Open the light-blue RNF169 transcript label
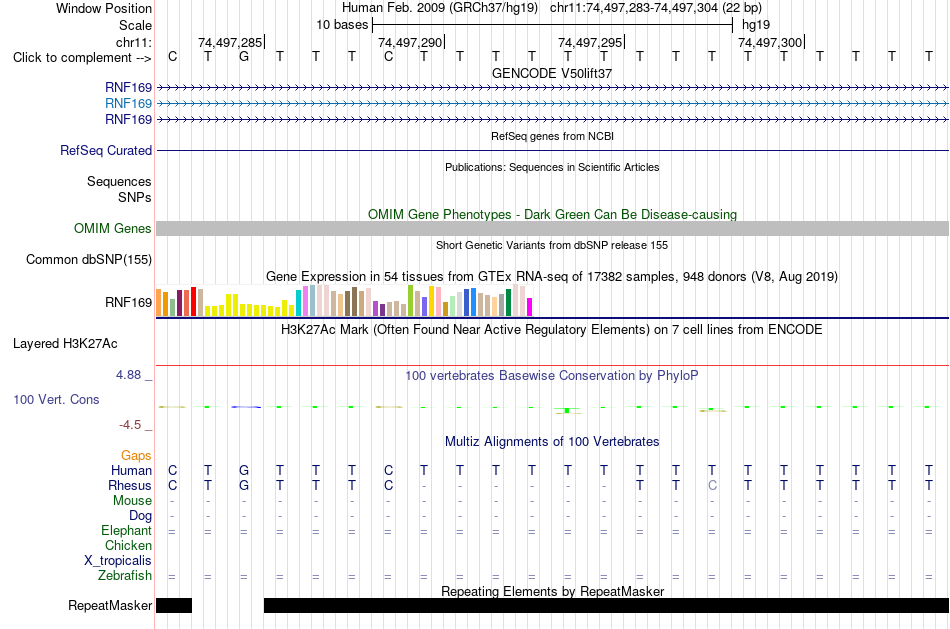The width and height of the screenshot is (950, 629). coord(128,104)
